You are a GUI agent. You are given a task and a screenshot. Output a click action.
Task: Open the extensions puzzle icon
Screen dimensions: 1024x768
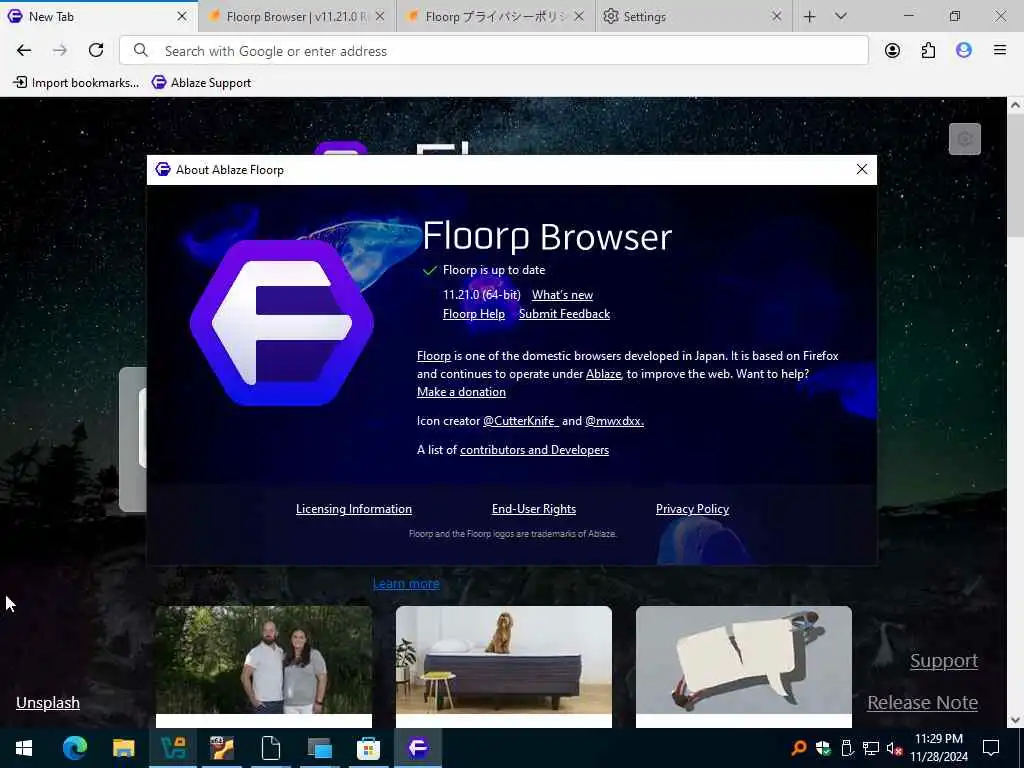(x=928, y=50)
